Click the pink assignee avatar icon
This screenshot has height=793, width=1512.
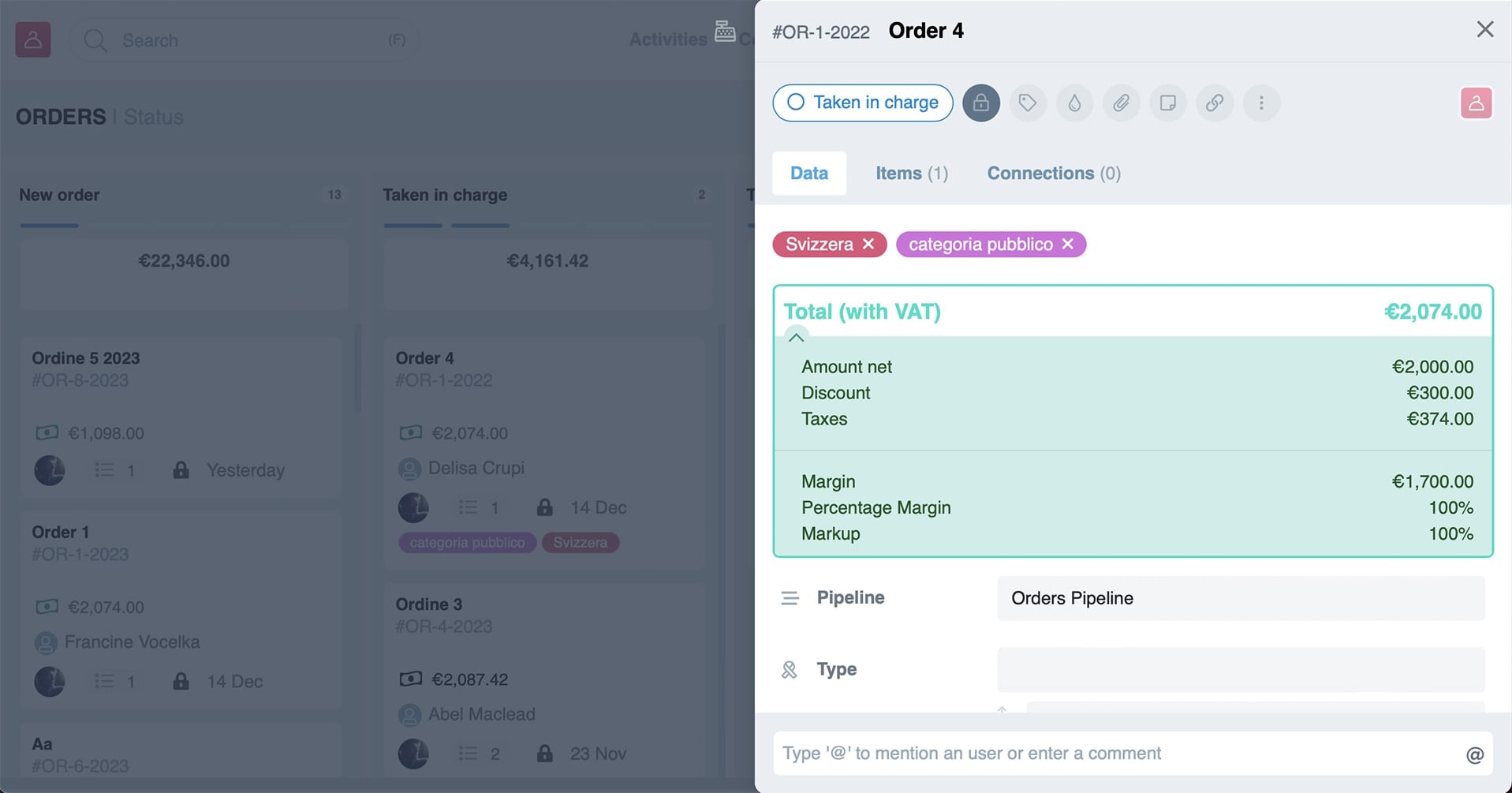coord(1477,103)
